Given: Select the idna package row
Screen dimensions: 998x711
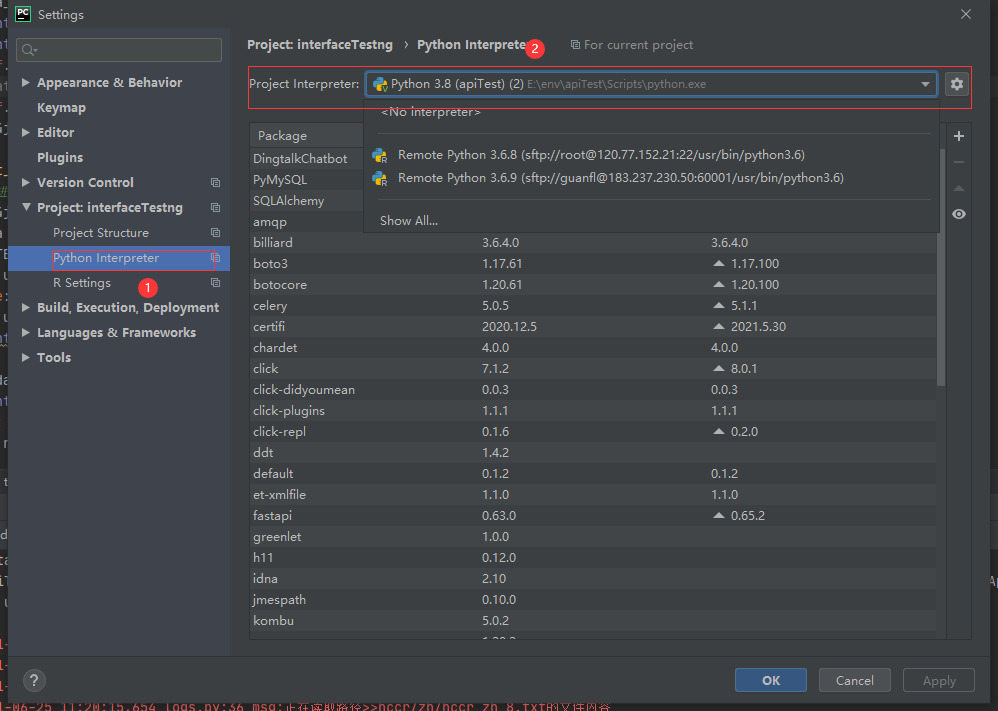Looking at the screenshot, I should tap(593, 579).
